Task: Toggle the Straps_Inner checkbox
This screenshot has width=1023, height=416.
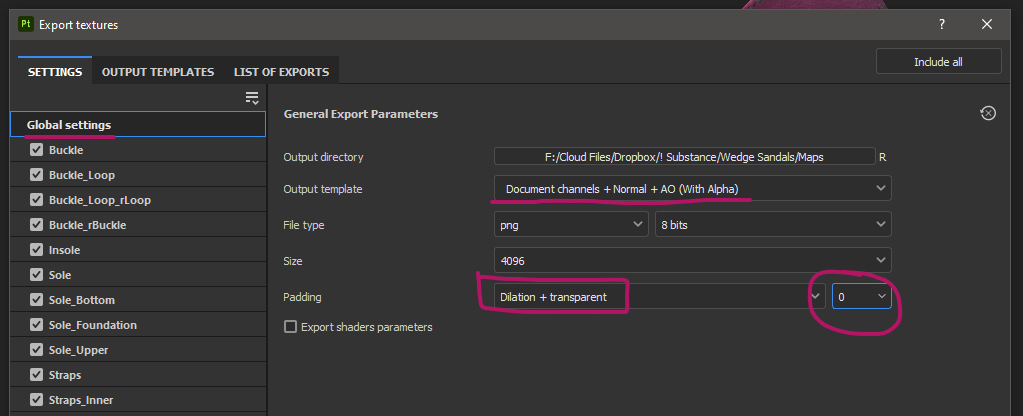Action: (38, 400)
